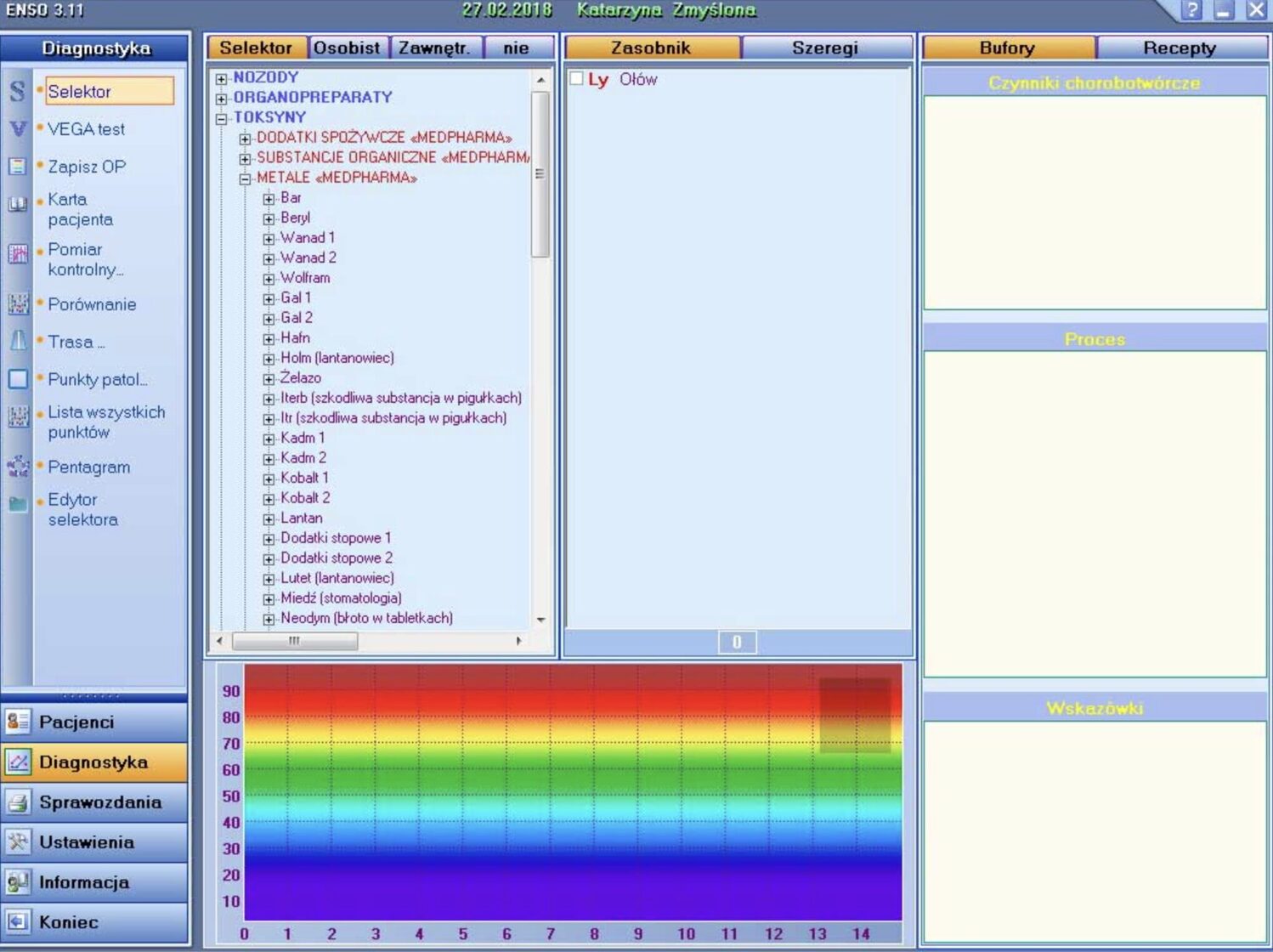Open the Szeregi tab
Screen dimensions: 1273x952
coord(826,48)
